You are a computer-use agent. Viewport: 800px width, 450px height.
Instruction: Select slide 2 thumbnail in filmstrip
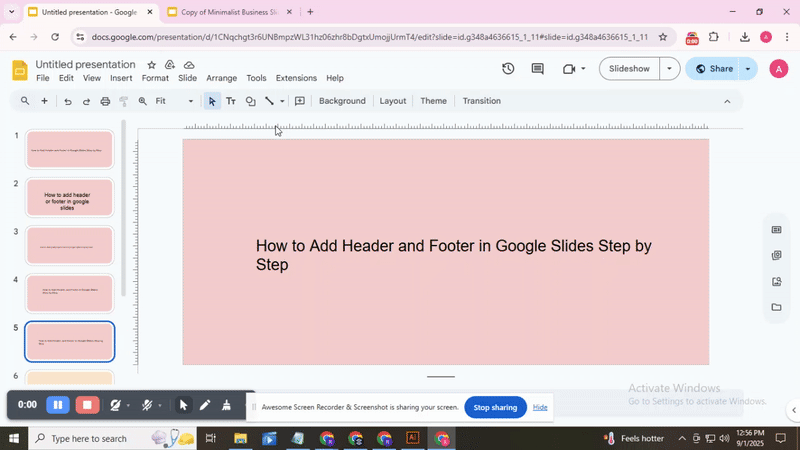pos(69,197)
